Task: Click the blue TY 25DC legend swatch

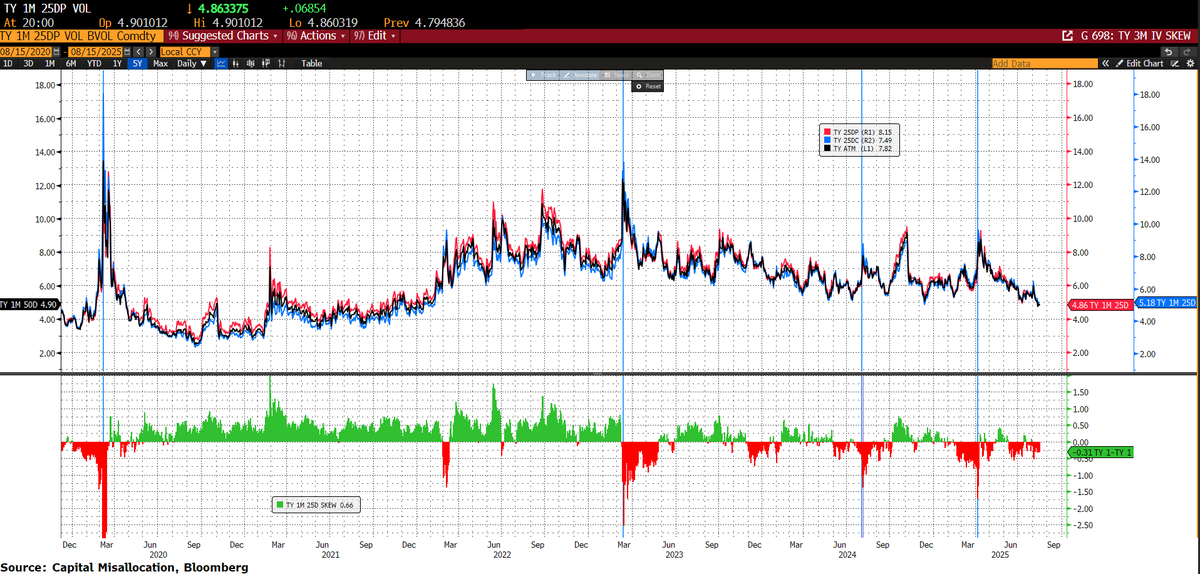Action: tap(825, 140)
